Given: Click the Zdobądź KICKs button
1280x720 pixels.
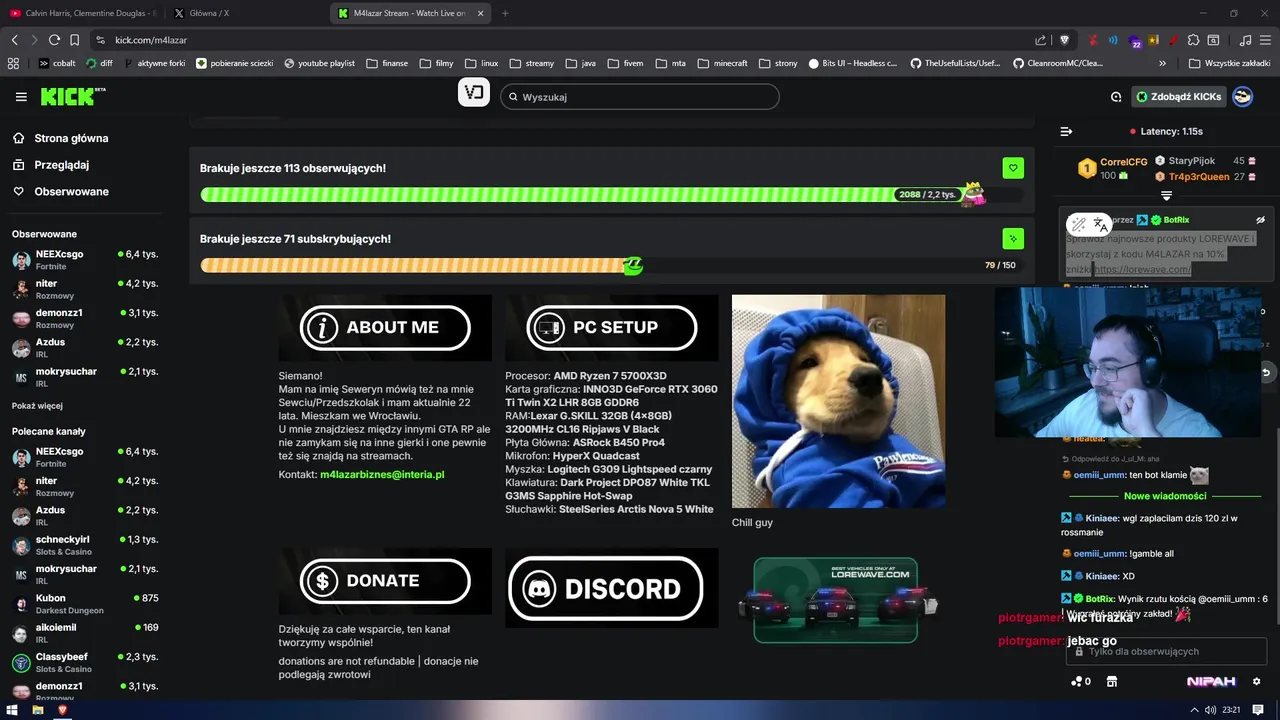Looking at the screenshot, I should [x=1179, y=97].
